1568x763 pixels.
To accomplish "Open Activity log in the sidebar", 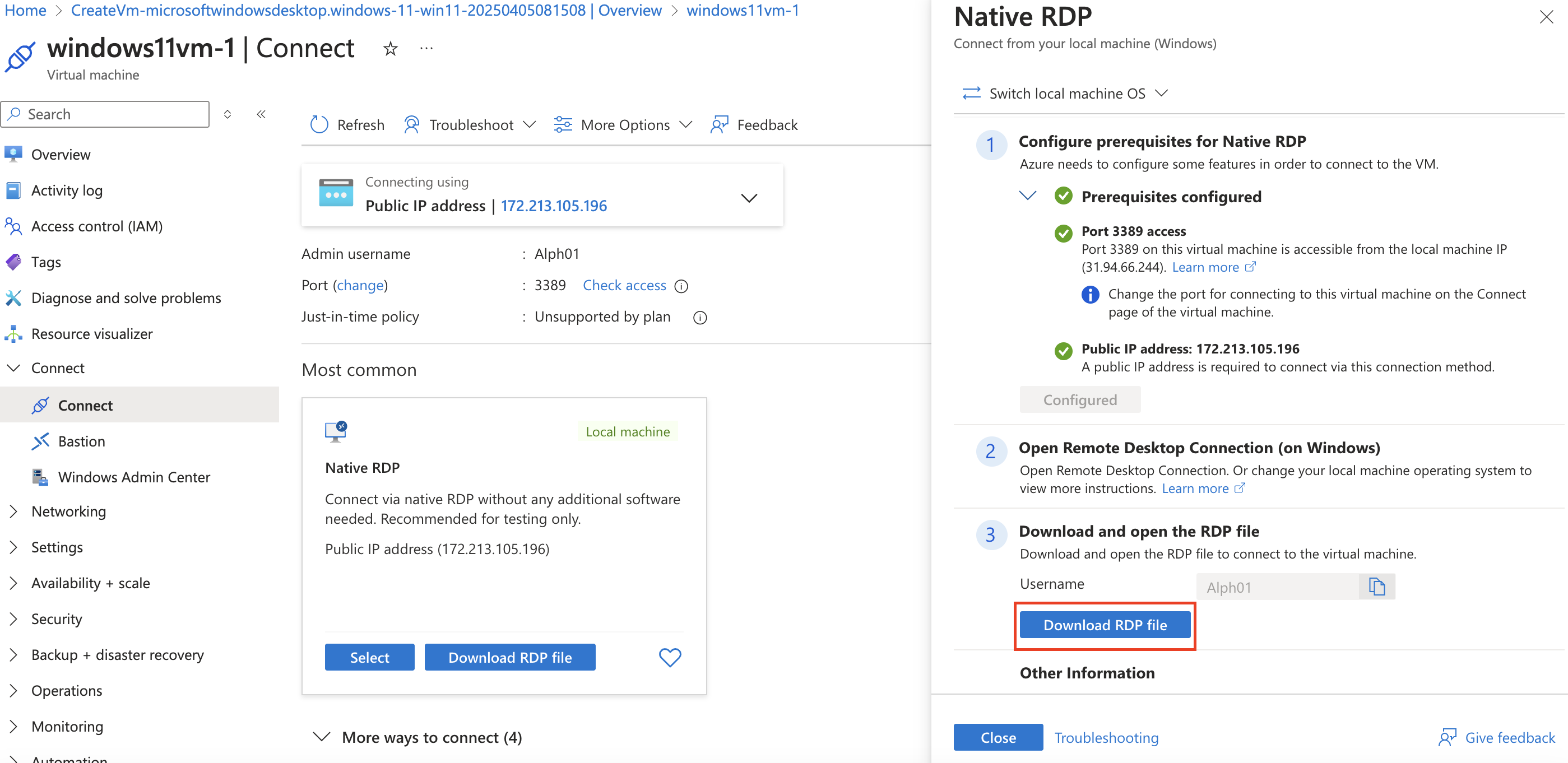I will tap(67, 190).
